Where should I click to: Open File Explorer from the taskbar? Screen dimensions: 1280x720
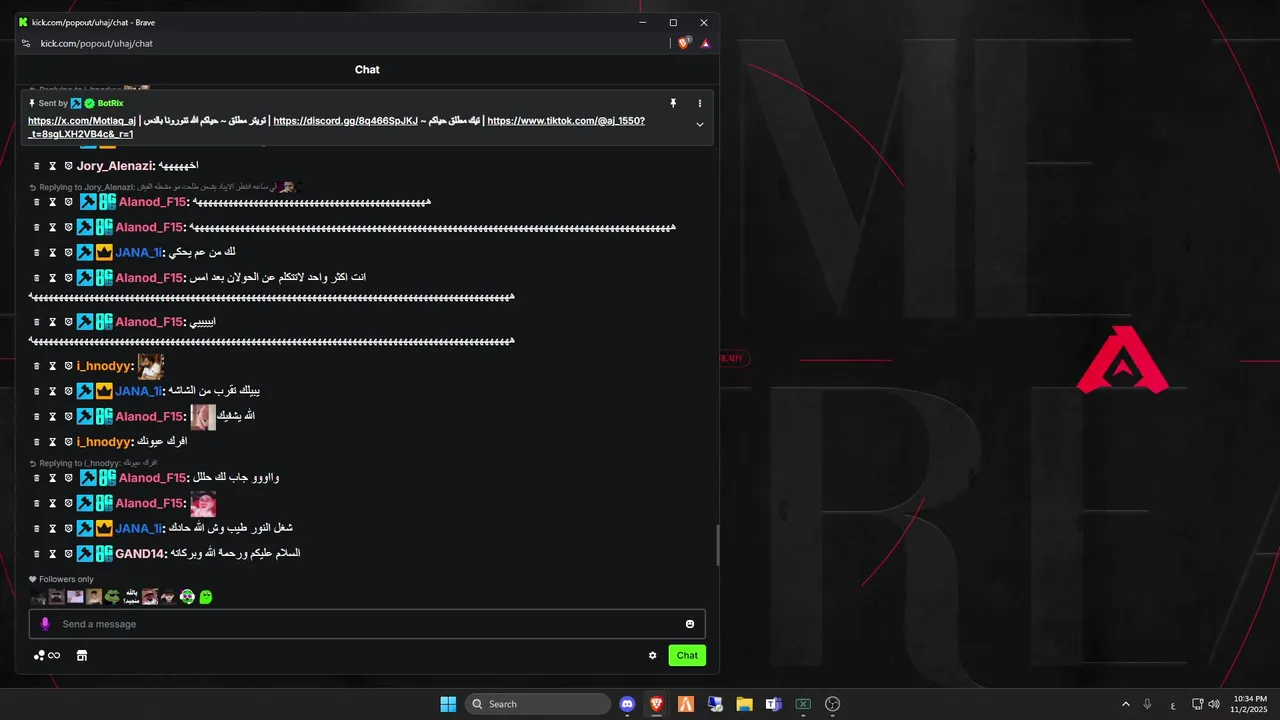click(x=744, y=704)
